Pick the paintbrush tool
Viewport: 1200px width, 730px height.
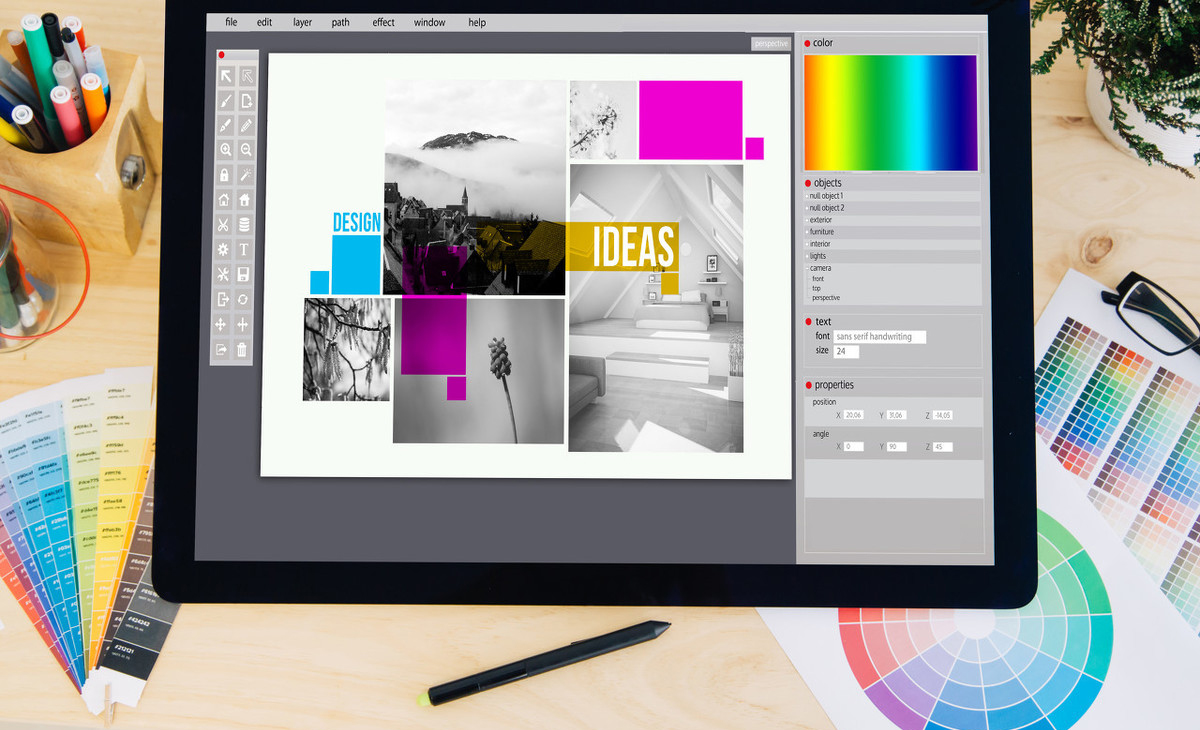(224, 101)
